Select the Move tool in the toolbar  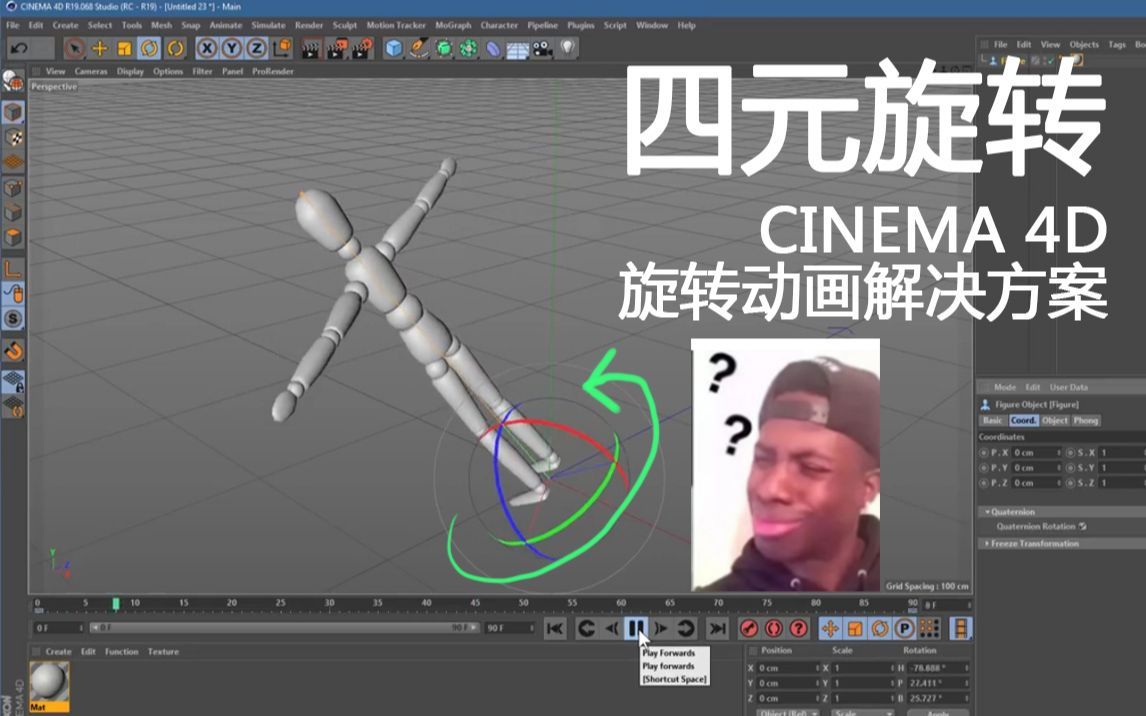coord(98,47)
